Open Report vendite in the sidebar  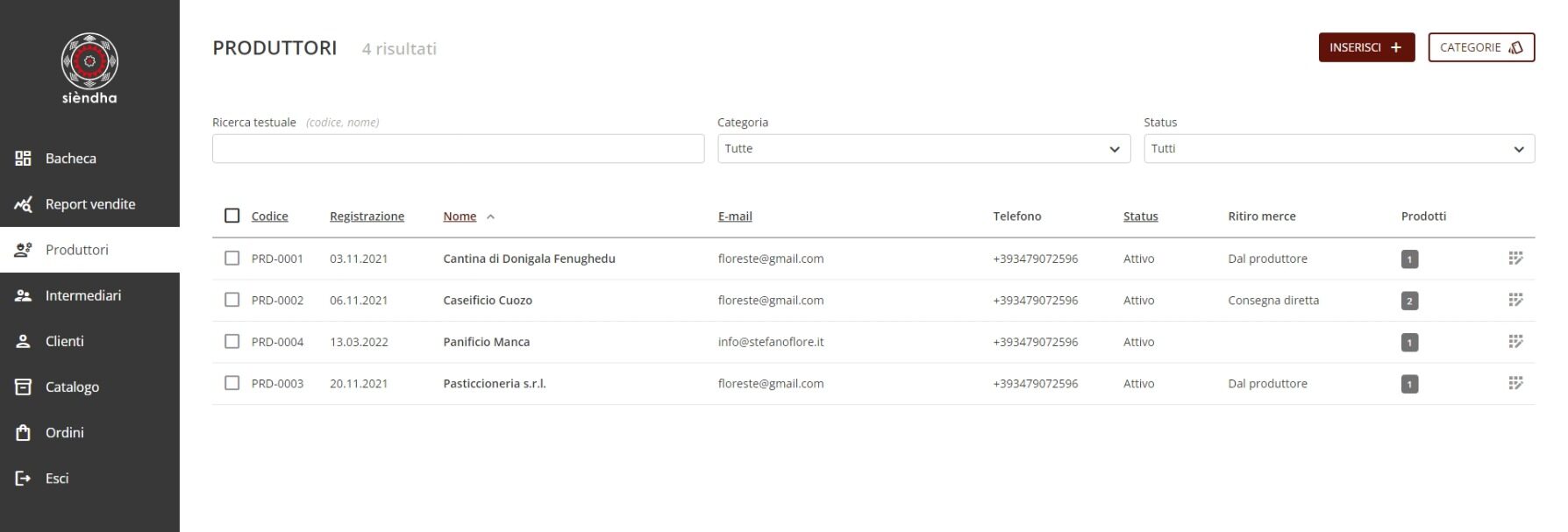tap(89, 204)
